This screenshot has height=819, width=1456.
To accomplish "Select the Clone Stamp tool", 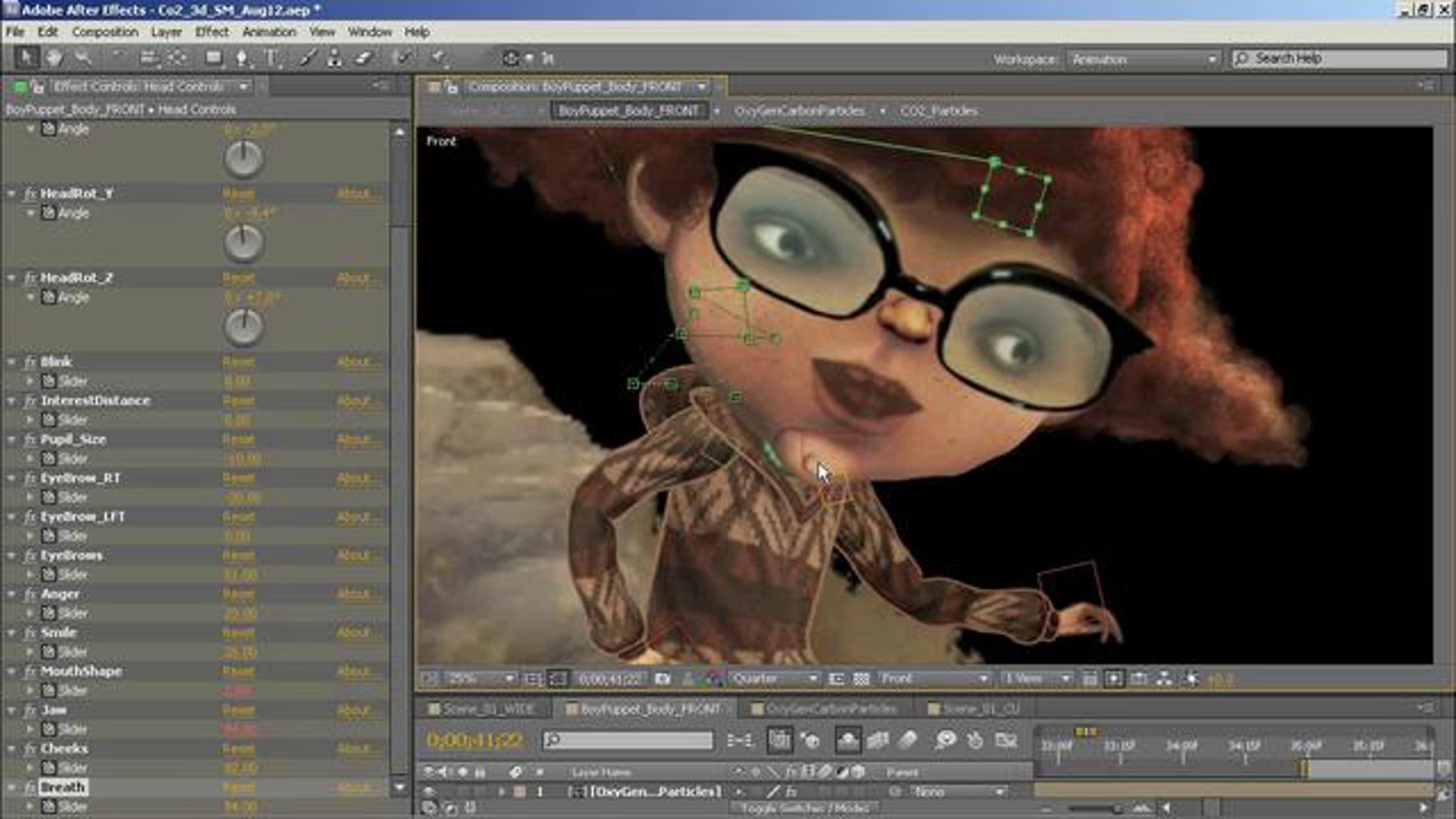I will (x=334, y=58).
